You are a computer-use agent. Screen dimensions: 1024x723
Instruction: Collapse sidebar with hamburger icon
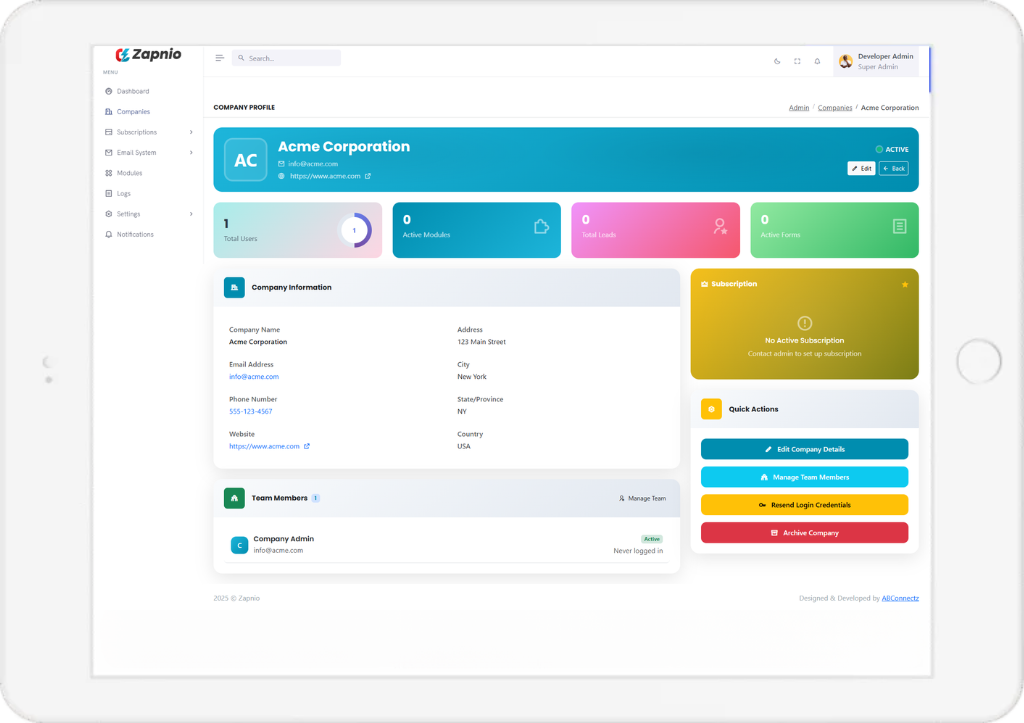tap(220, 58)
